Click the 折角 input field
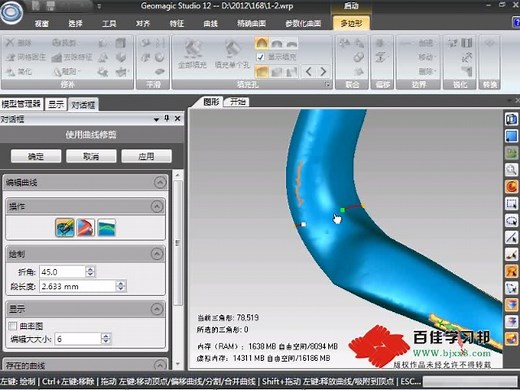520x390 pixels. (x=63, y=272)
